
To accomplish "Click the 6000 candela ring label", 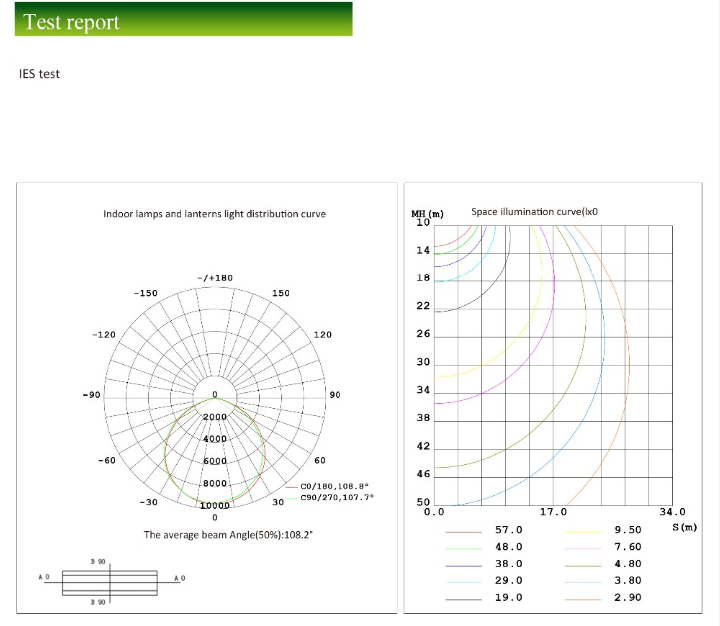I will 215,461.
